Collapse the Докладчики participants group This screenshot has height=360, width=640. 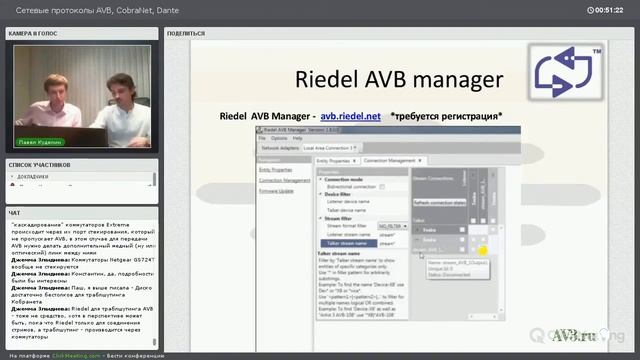coord(12,177)
